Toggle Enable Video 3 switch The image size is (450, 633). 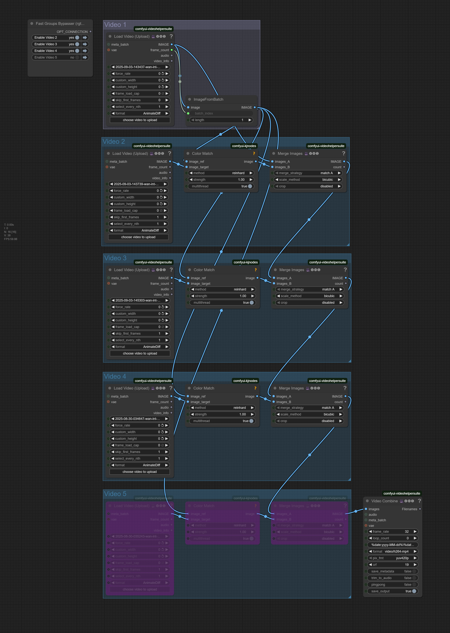tap(77, 44)
